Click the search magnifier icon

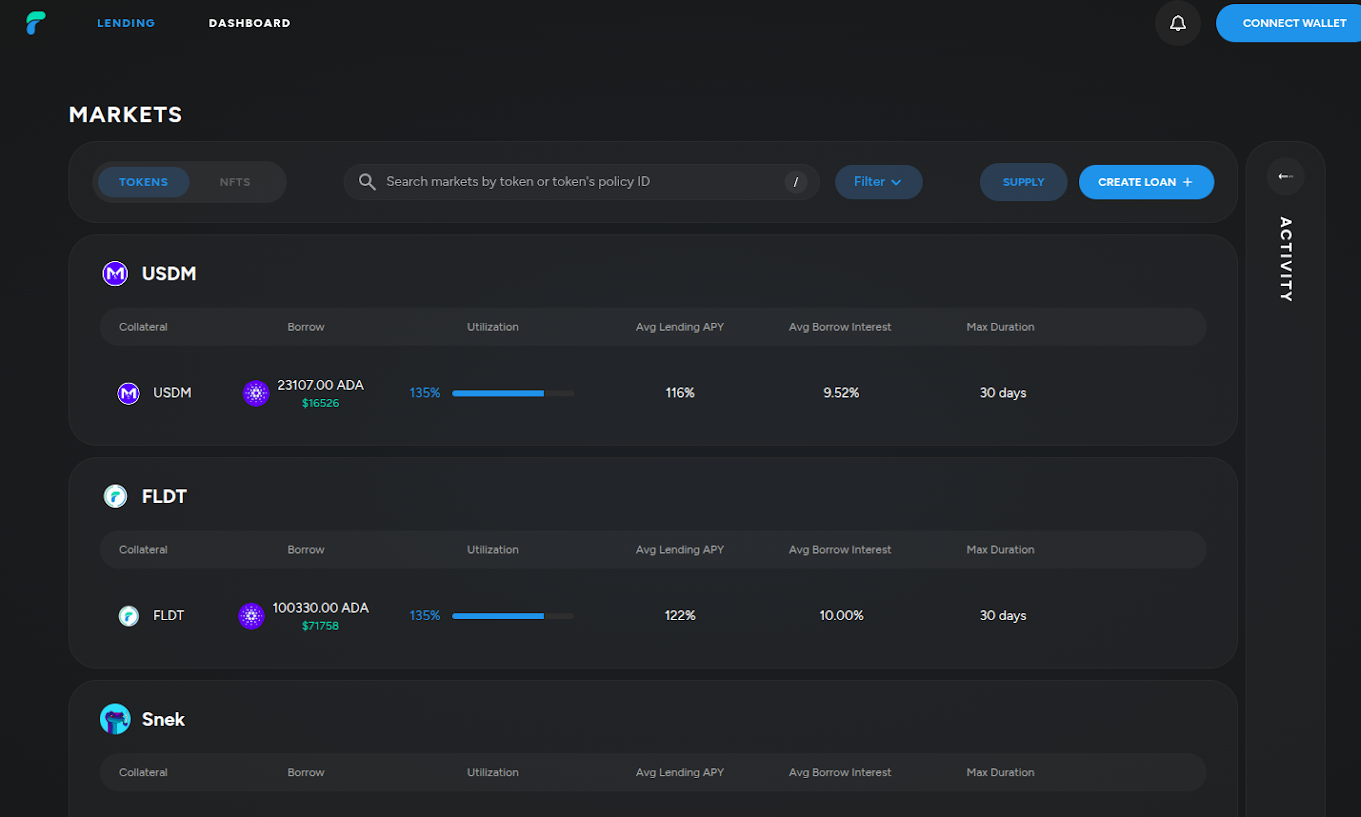point(367,182)
